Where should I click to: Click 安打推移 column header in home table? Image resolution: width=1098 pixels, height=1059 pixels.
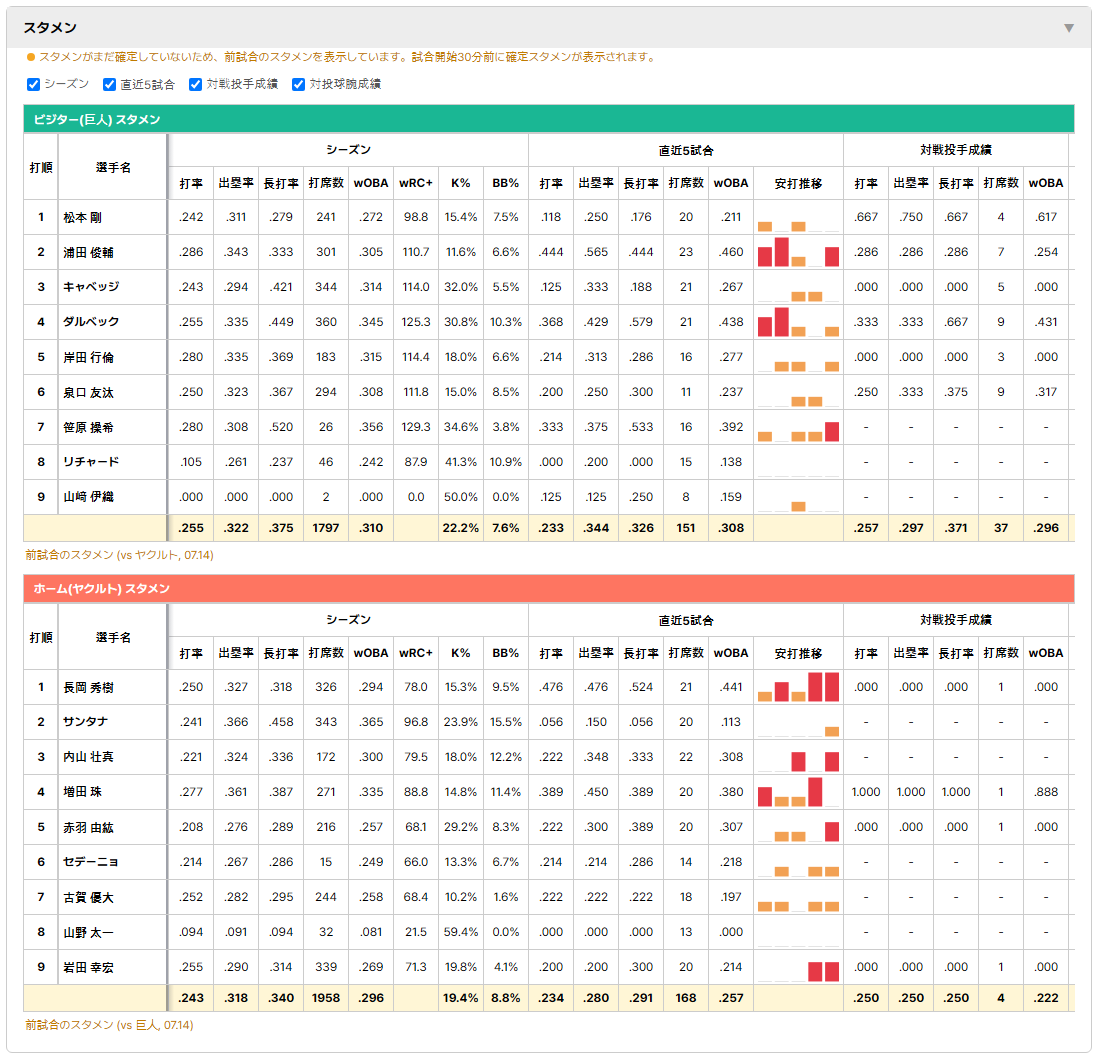tap(798, 653)
